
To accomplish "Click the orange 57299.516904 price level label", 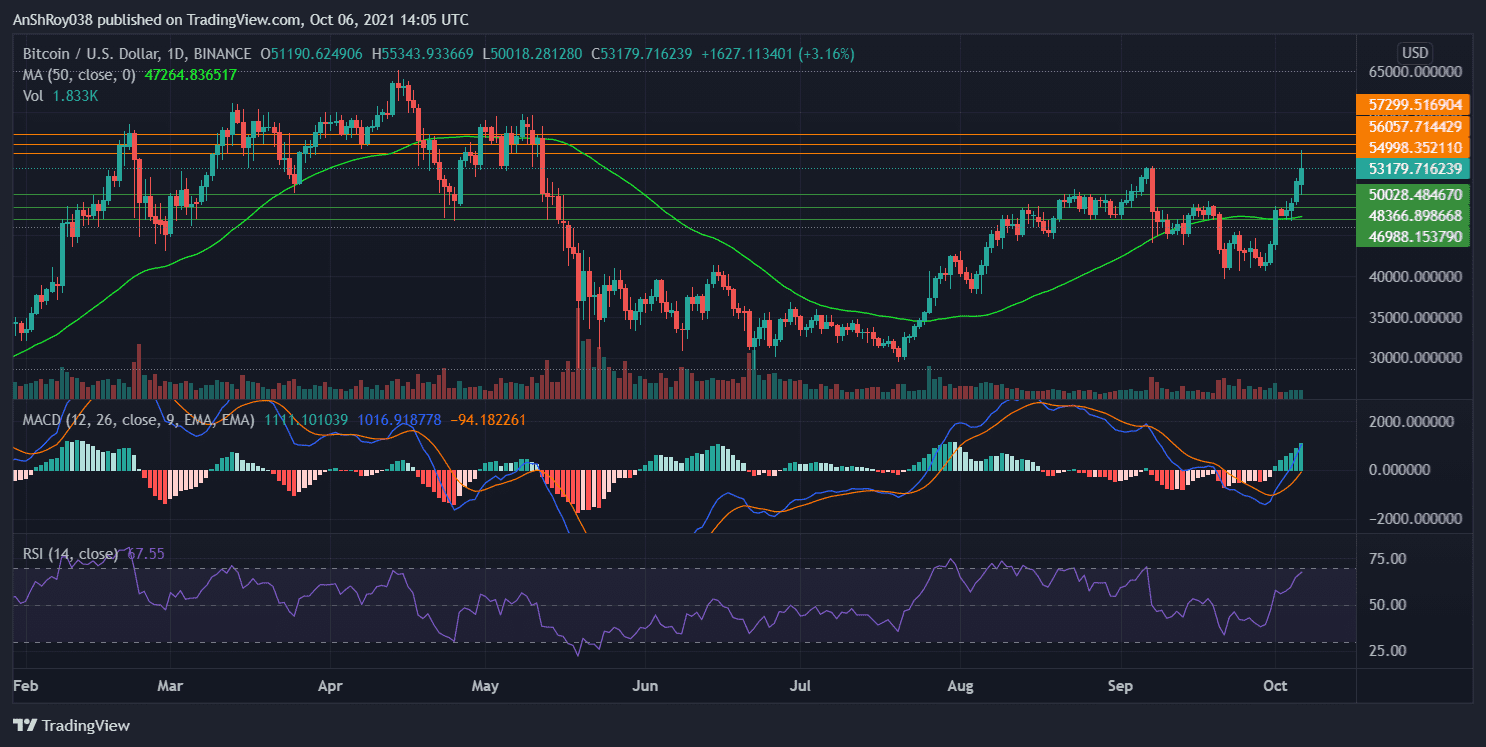I will [1412, 104].
